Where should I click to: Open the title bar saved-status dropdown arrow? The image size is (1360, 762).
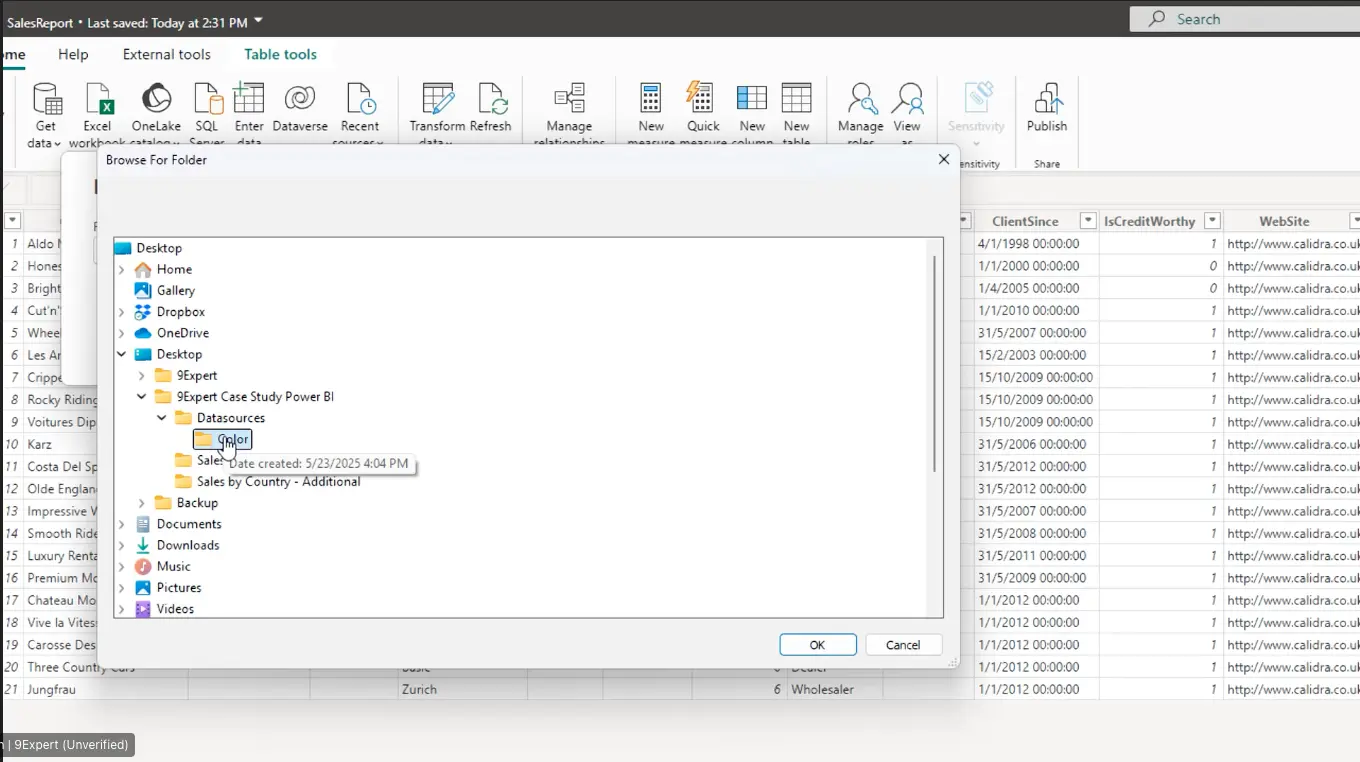259,20
